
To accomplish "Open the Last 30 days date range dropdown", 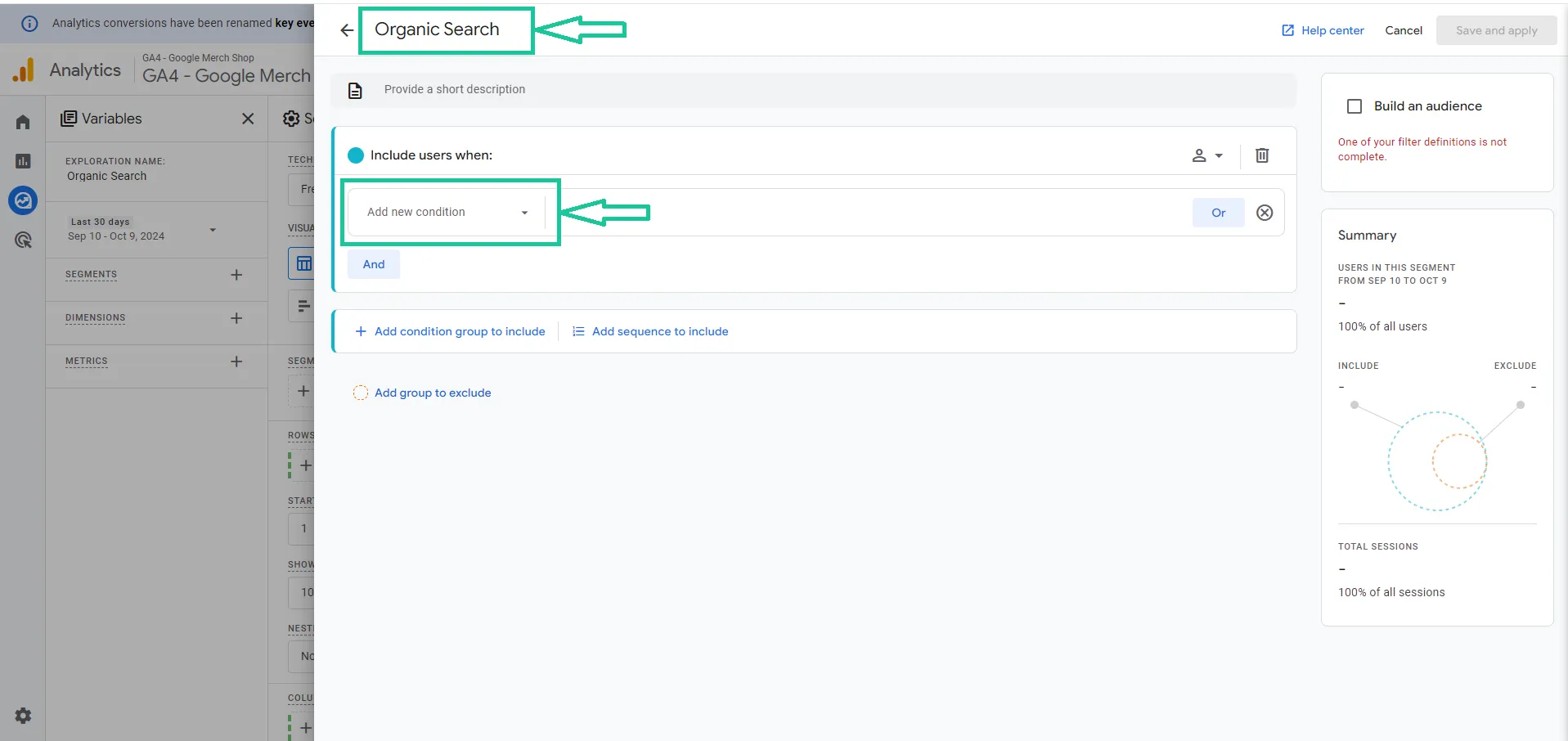I will [142, 229].
